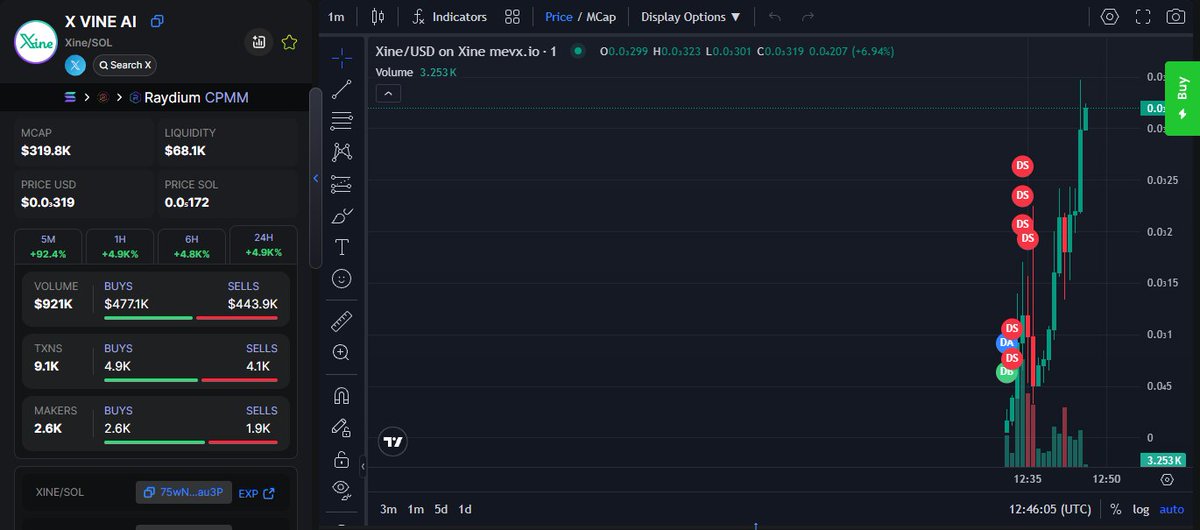Toggle lock all drawings
Screen dimensions: 1200x530
[x=342, y=459]
